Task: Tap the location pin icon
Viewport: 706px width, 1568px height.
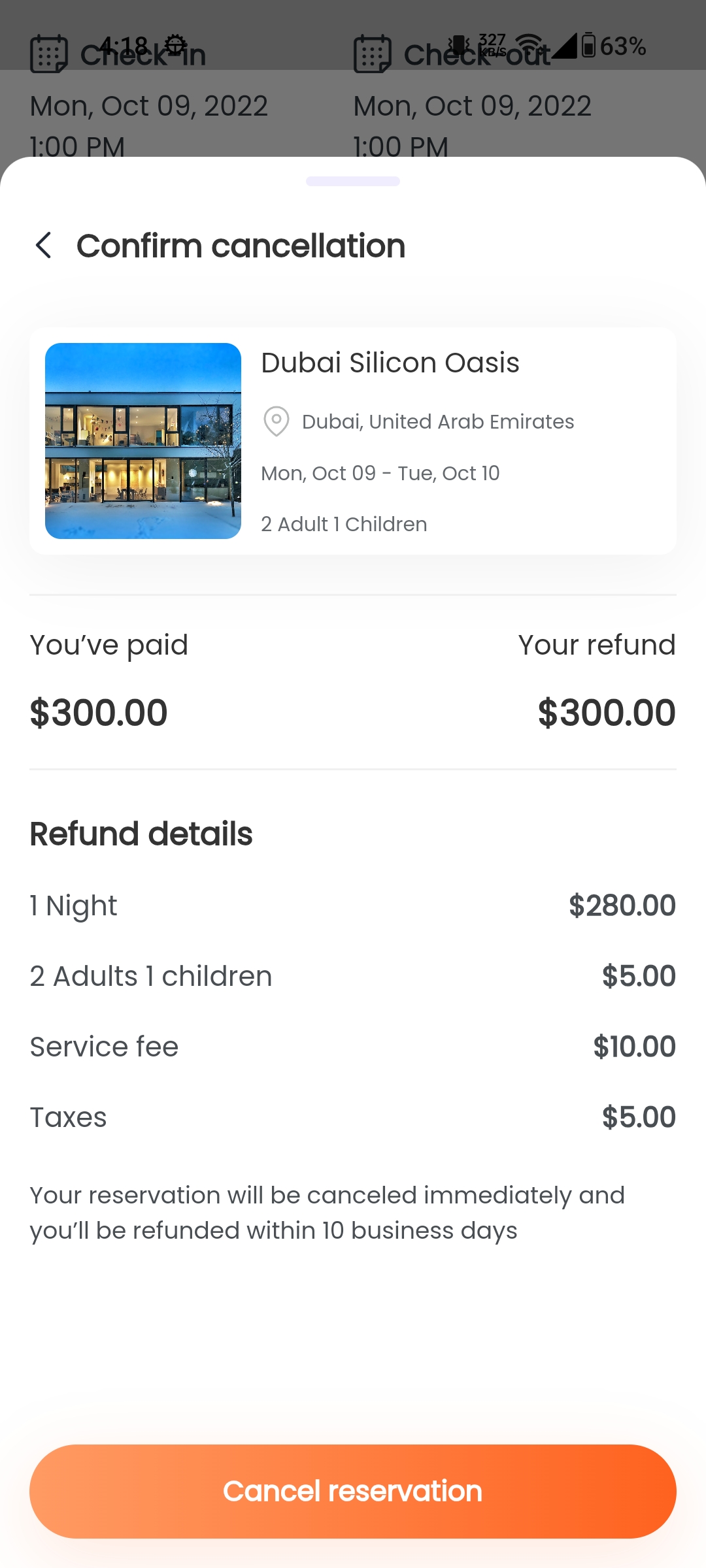Action: click(x=276, y=421)
